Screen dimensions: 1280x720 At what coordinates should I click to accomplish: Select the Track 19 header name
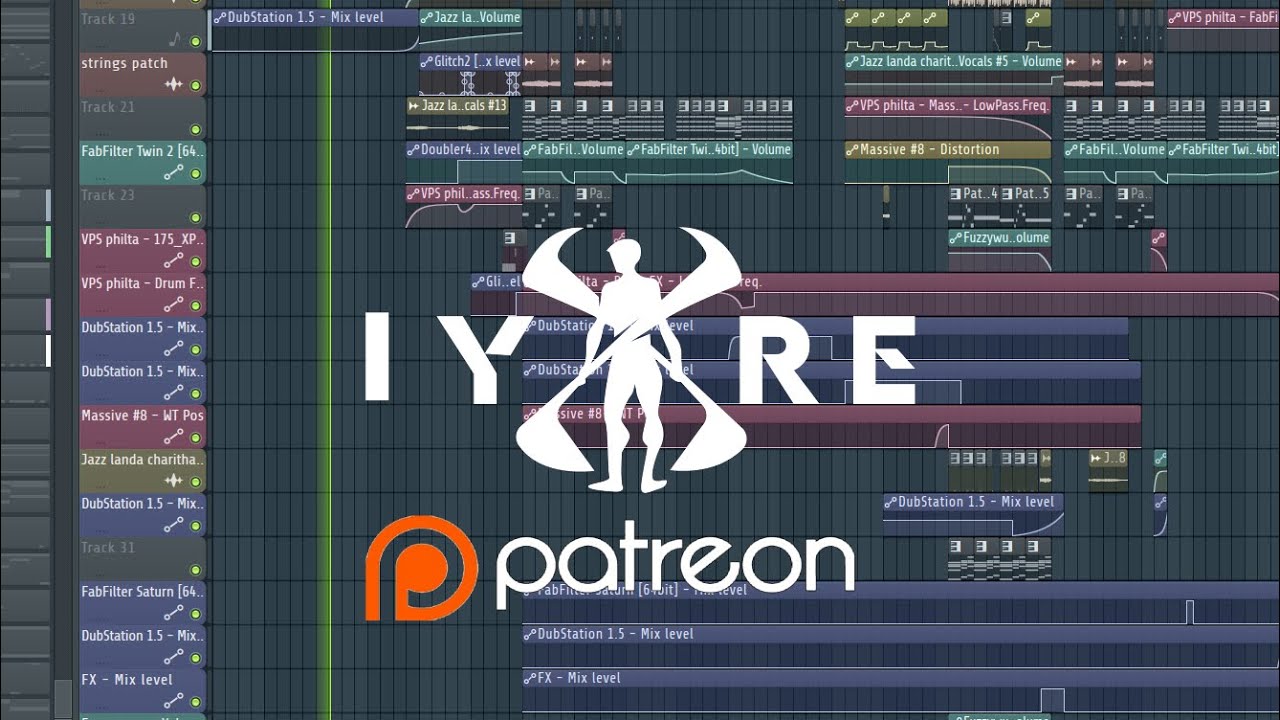108,19
